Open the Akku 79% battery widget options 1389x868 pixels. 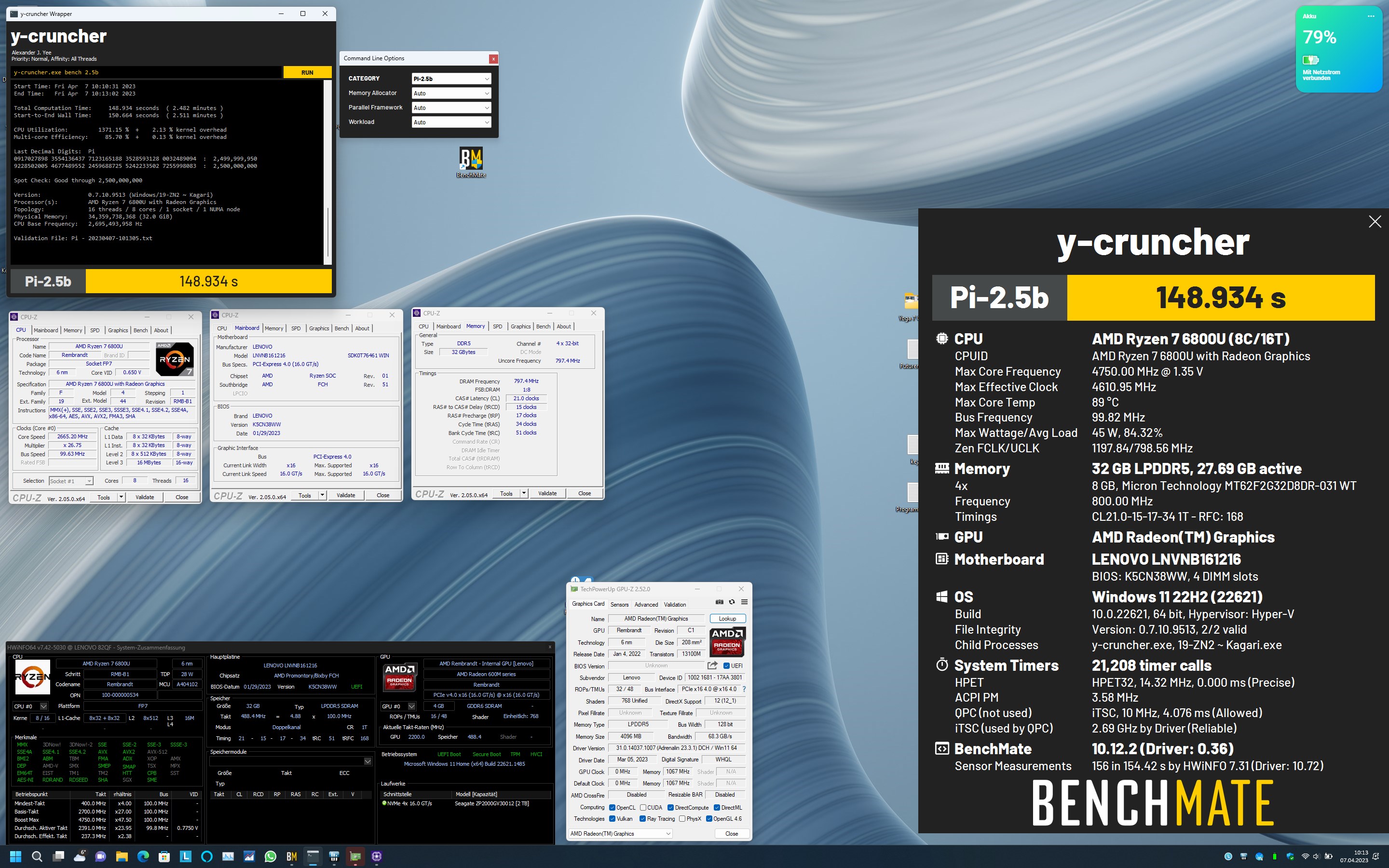[x=1371, y=16]
